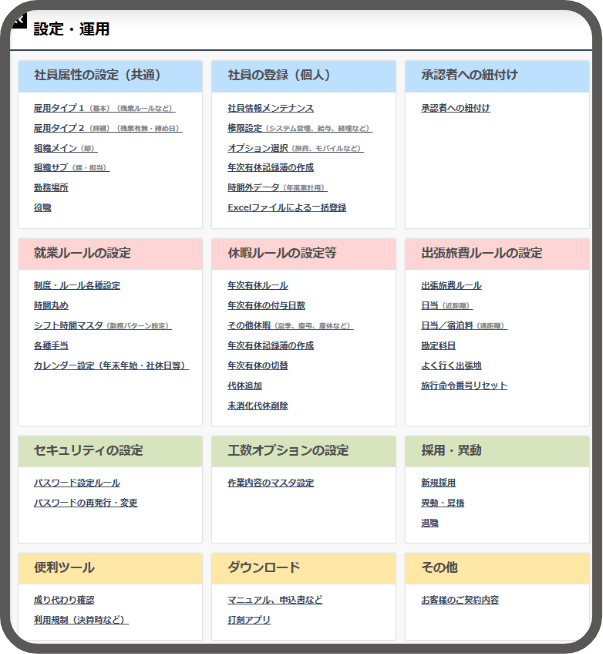Click the 社員の登録 (個人) header
Image resolution: width=603 pixels, height=654 pixels.
(304, 76)
